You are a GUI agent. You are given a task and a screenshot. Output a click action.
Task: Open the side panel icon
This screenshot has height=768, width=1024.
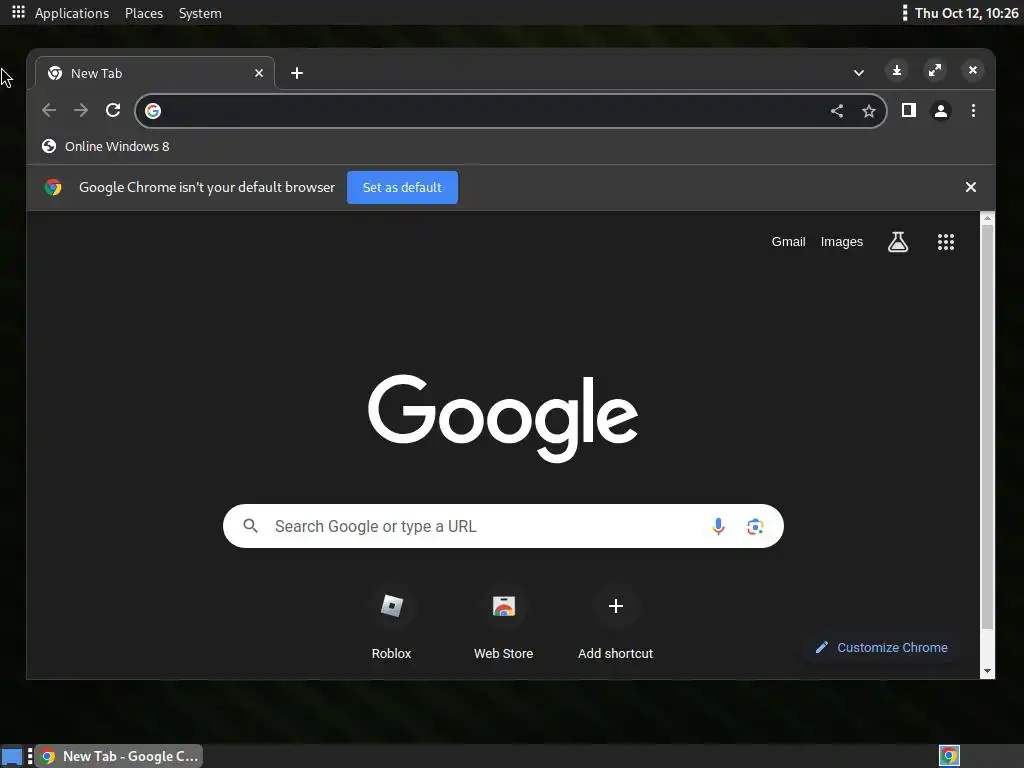click(908, 110)
